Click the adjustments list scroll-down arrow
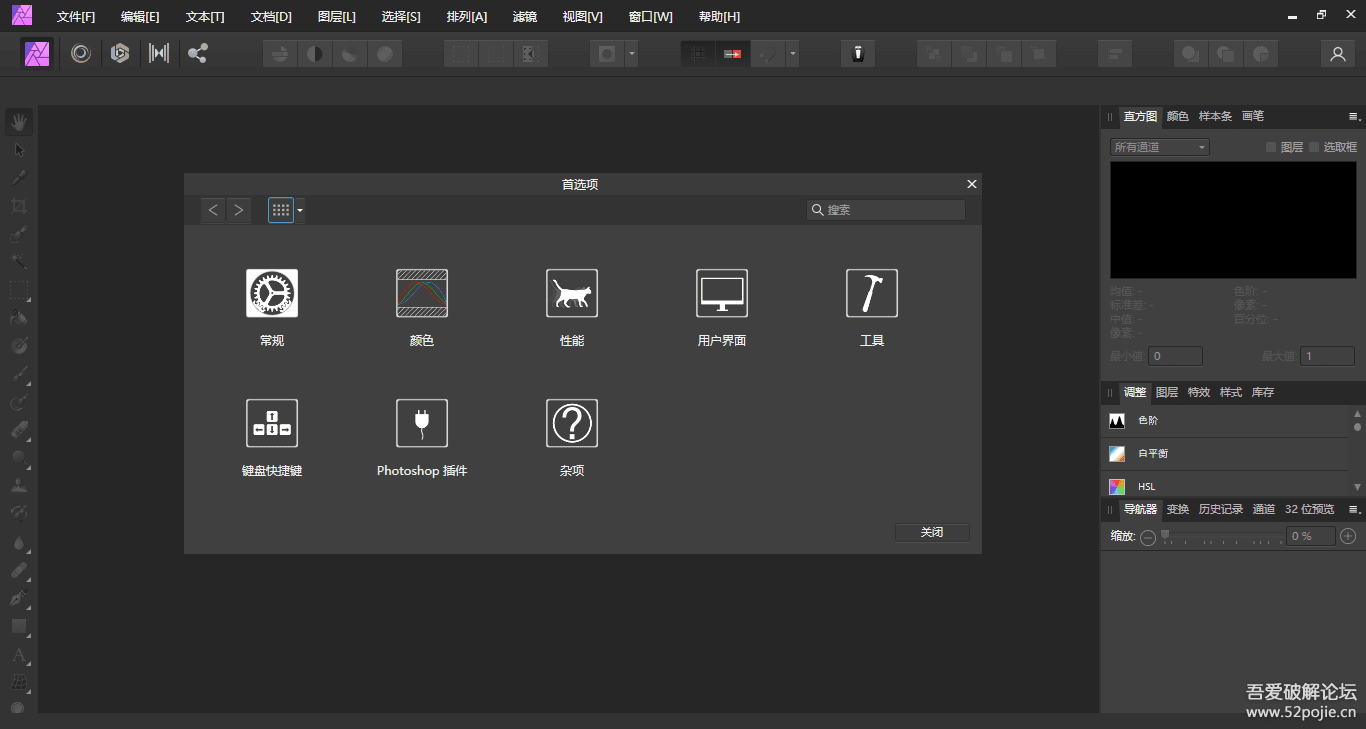1366x729 pixels. (x=1357, y=487)
